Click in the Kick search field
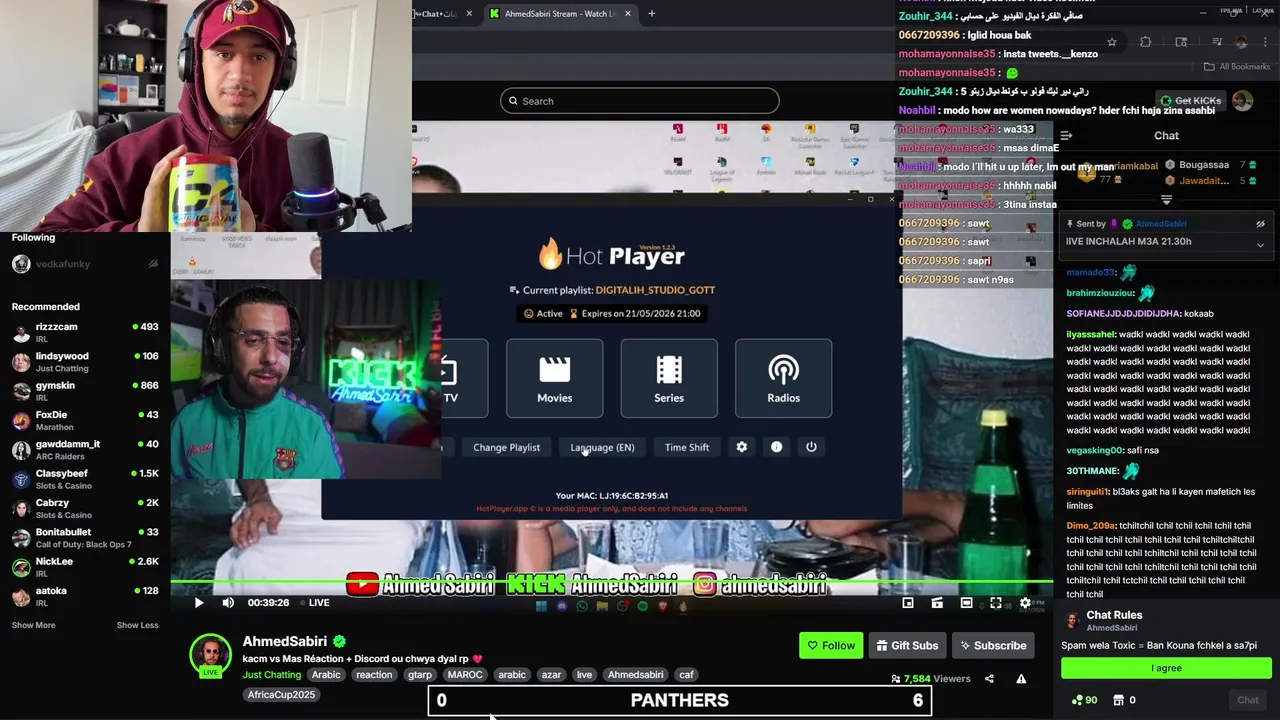The width and height of the screenshot is (1280, 720). pos(640,101)
